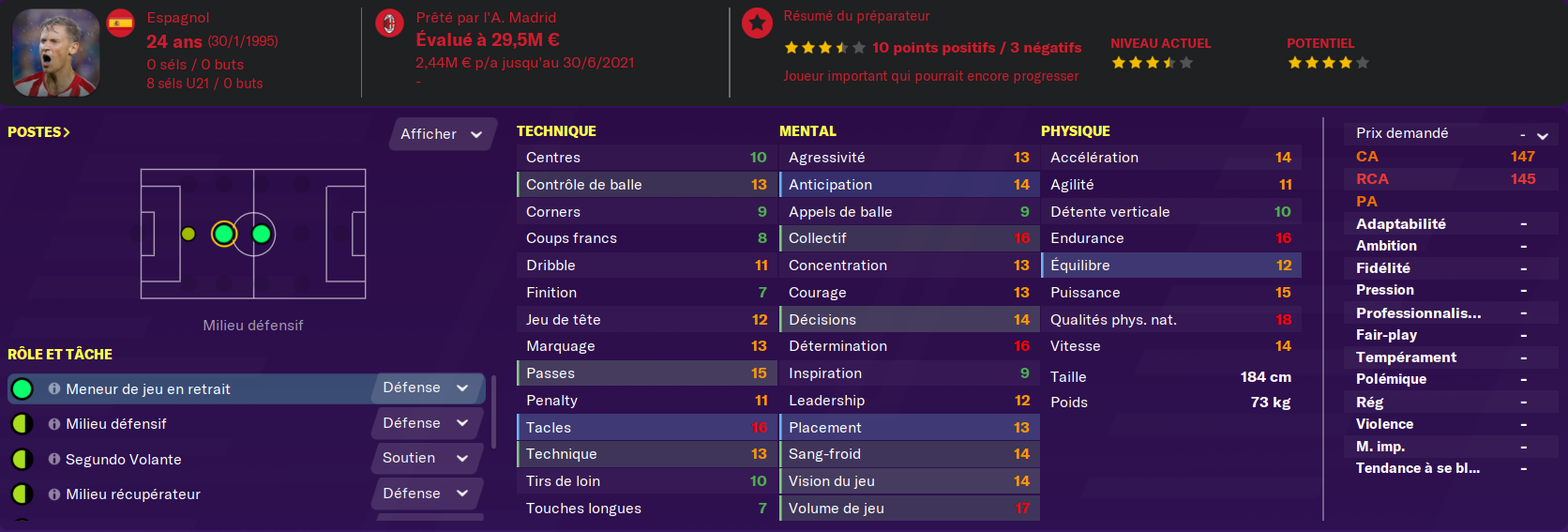The image size is (1568, 532).
Task: Select the Segundo Volante role indicator
Action: coord(23,459)
